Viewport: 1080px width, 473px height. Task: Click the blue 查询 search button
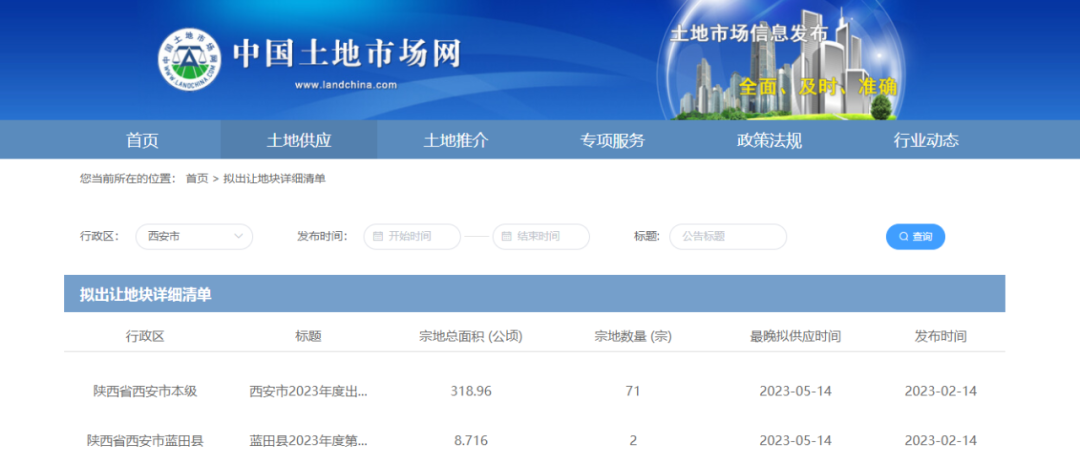(915, 236)
